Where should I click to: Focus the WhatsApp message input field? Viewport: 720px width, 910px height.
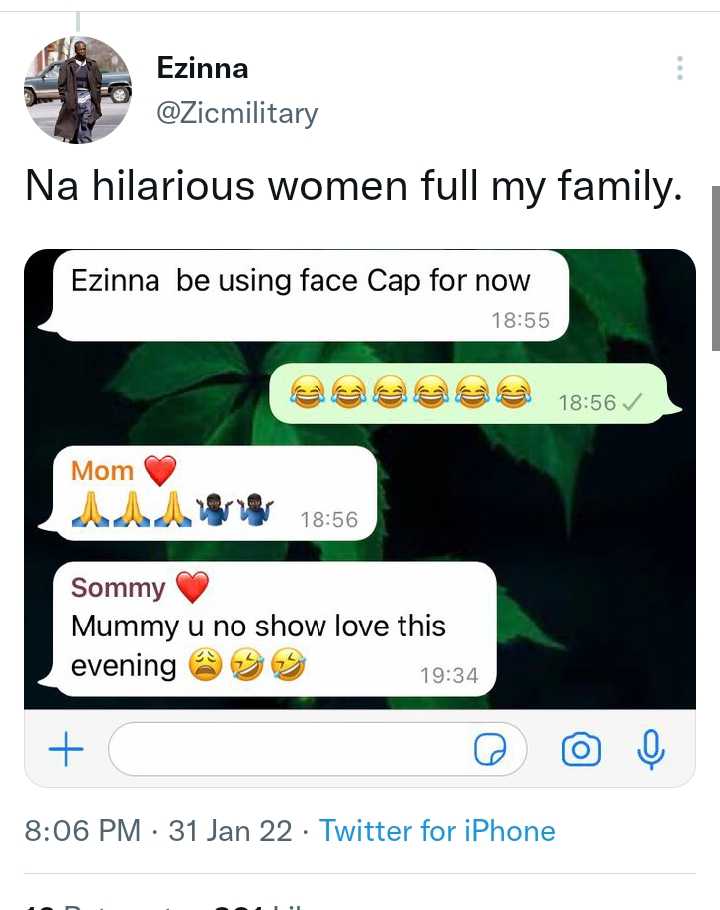point(290,749)
